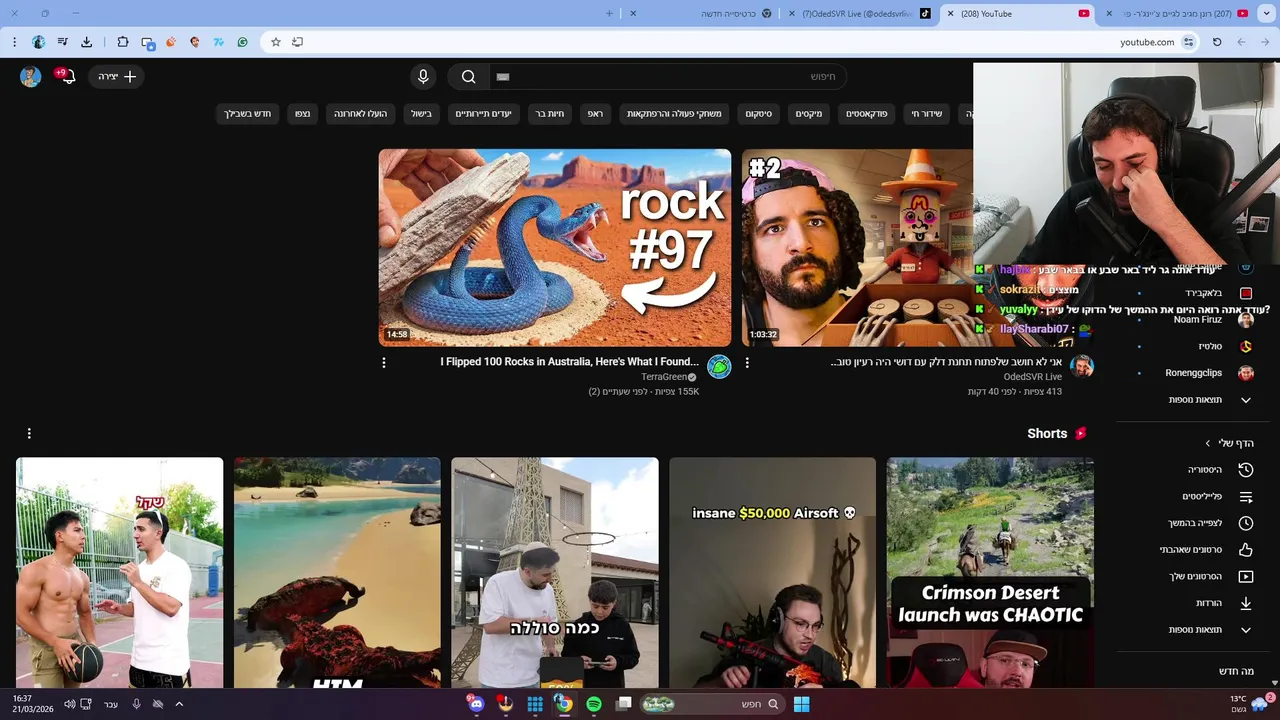The image size is (1280, 720).
Task: Select the 'פודקאסטים' filter chip
Action: coord(867,114)
